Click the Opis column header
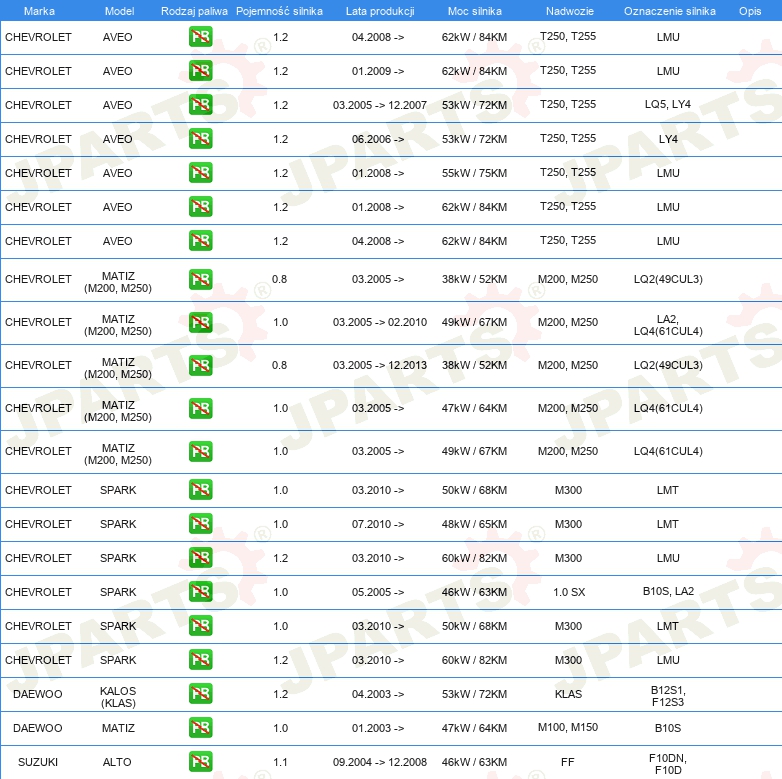This screenshot has width=782, height=779. pyautogui.click(x=749, y=11)
